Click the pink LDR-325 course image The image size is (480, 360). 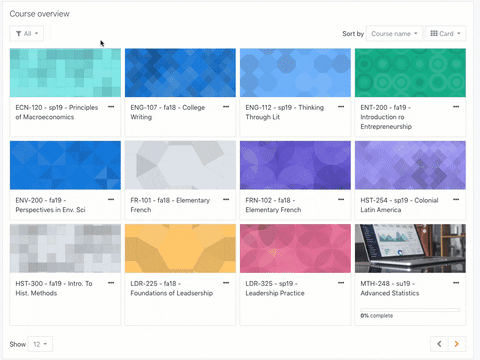pos(295,249)
